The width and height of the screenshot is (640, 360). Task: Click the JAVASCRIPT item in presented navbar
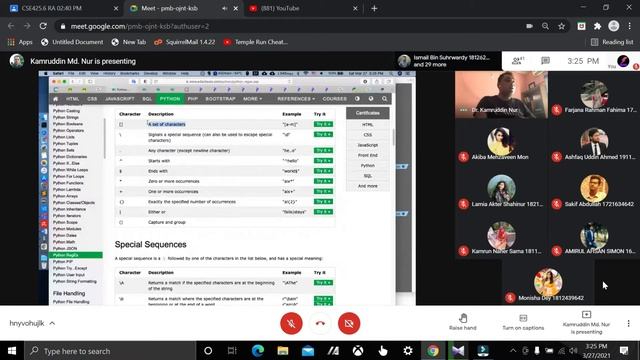coord(120,99)
